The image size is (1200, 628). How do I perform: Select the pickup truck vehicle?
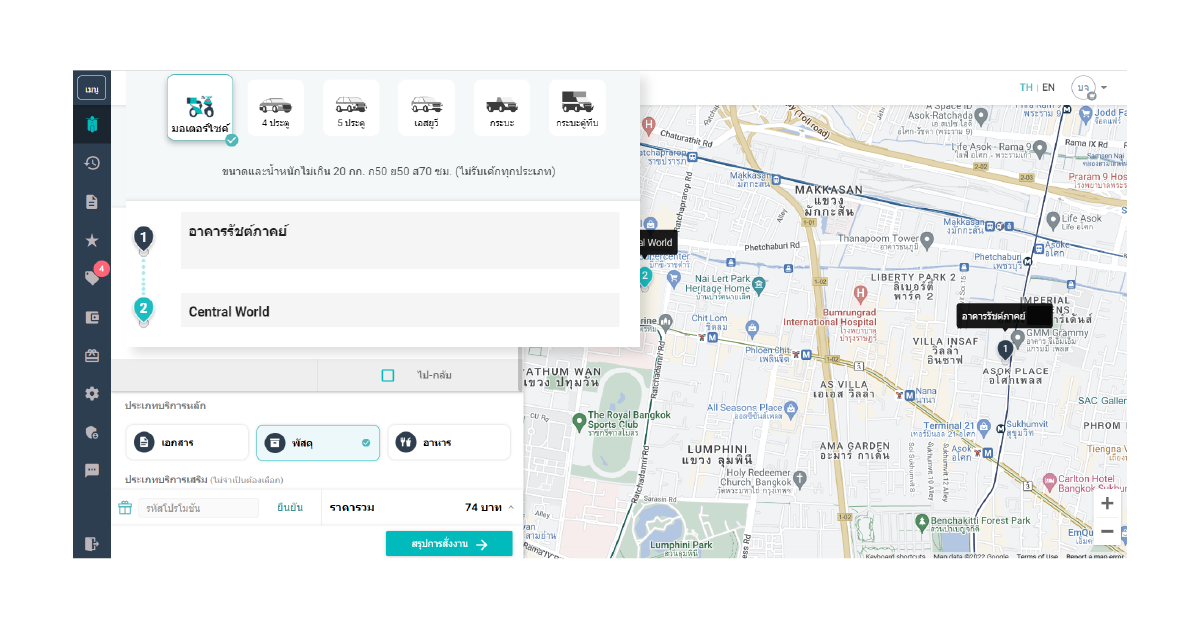pos(502,107)
